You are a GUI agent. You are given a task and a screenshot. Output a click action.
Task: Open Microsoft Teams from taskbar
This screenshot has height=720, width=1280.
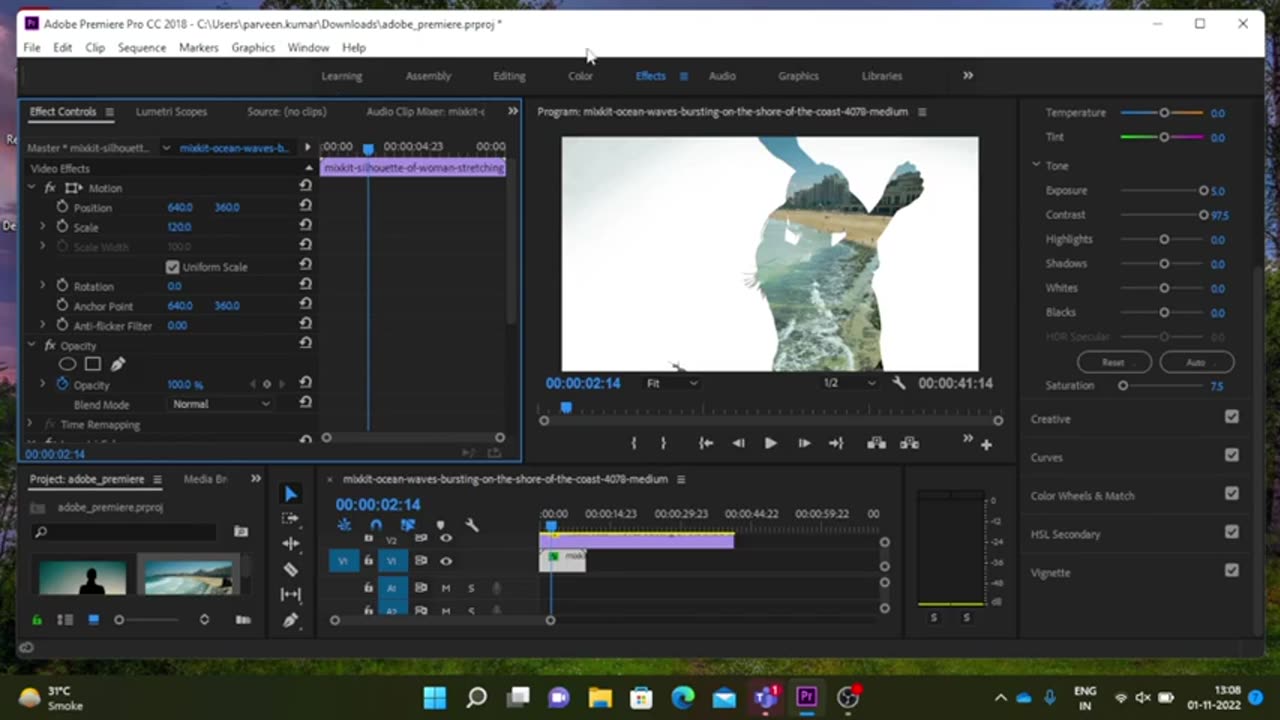[766, 697]
